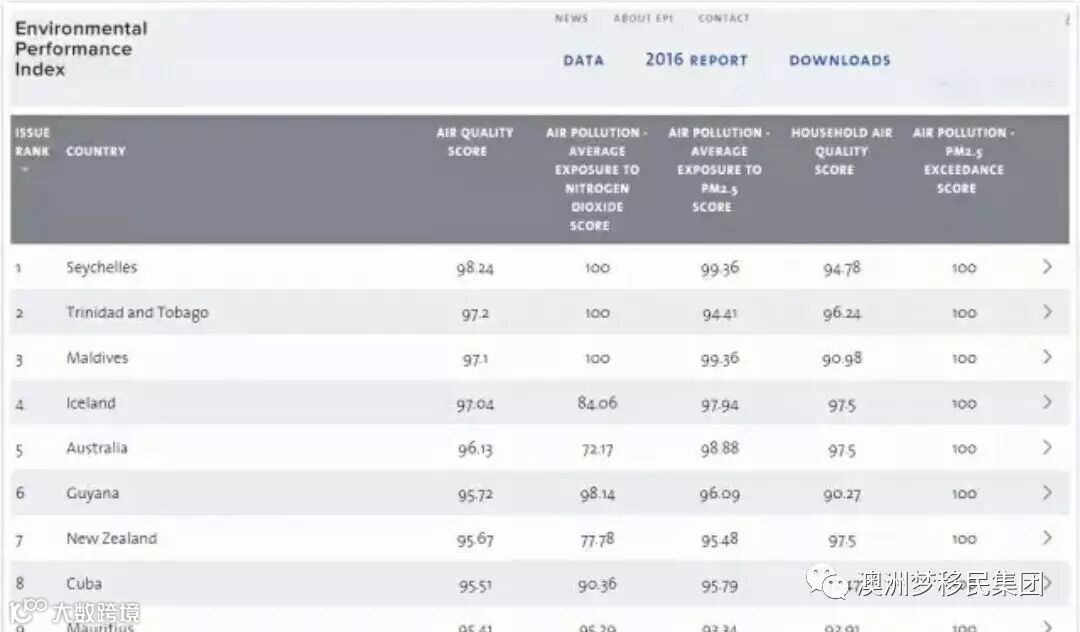Open the Environmental Performance Index home logo
1080x632 pixels.
[81, 49]
